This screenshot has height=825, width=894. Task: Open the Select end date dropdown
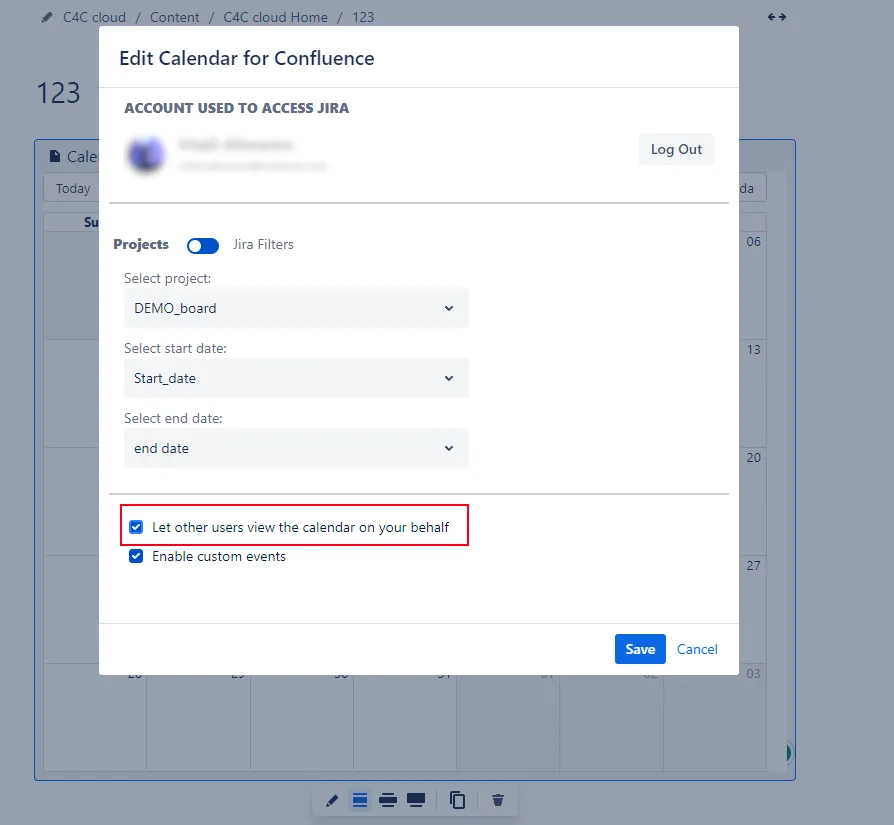coord(296,449)
